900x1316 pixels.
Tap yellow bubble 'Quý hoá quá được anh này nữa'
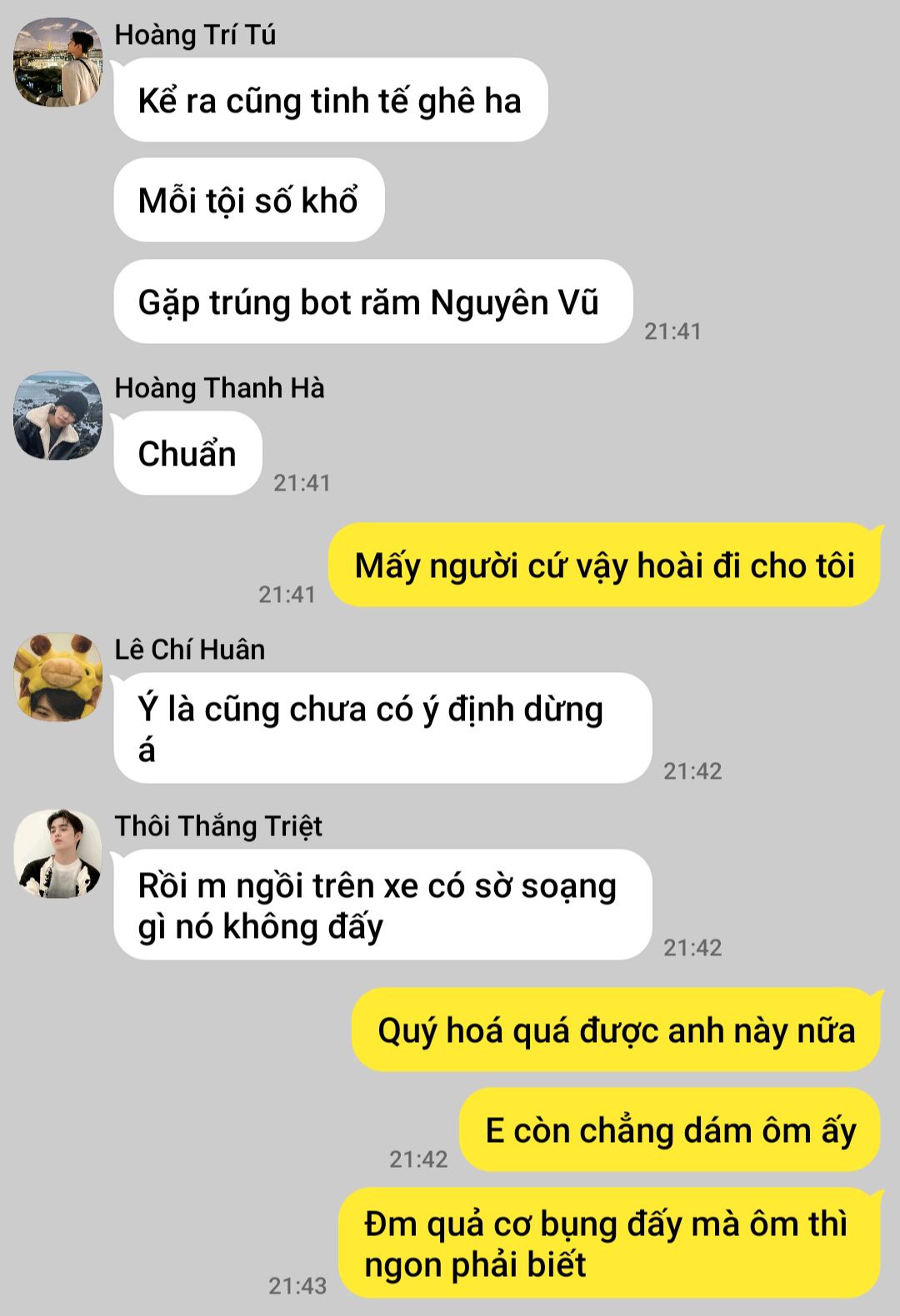coord(616,1029)
